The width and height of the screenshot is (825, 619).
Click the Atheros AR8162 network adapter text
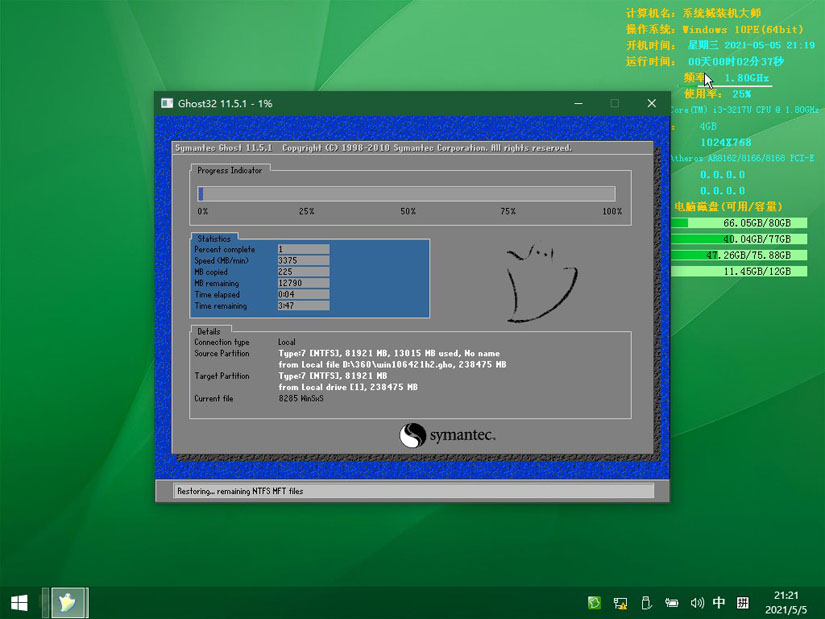(x=743, y=158)
